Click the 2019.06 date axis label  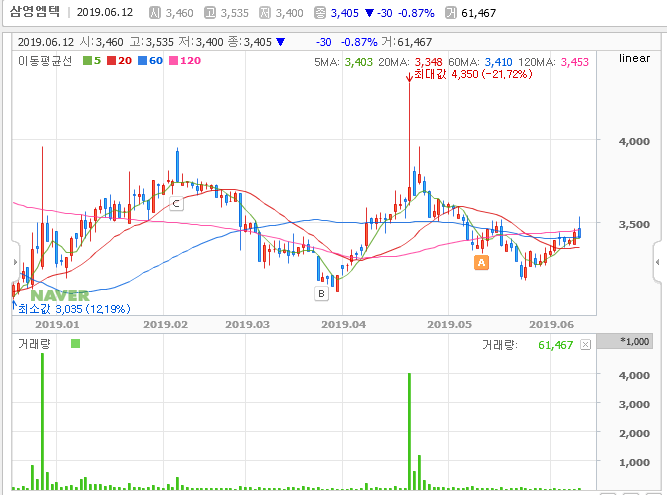coord(551,324)
